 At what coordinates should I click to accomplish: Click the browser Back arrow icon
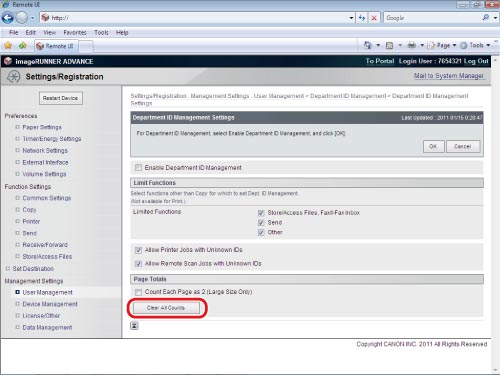tap(8, 18)
